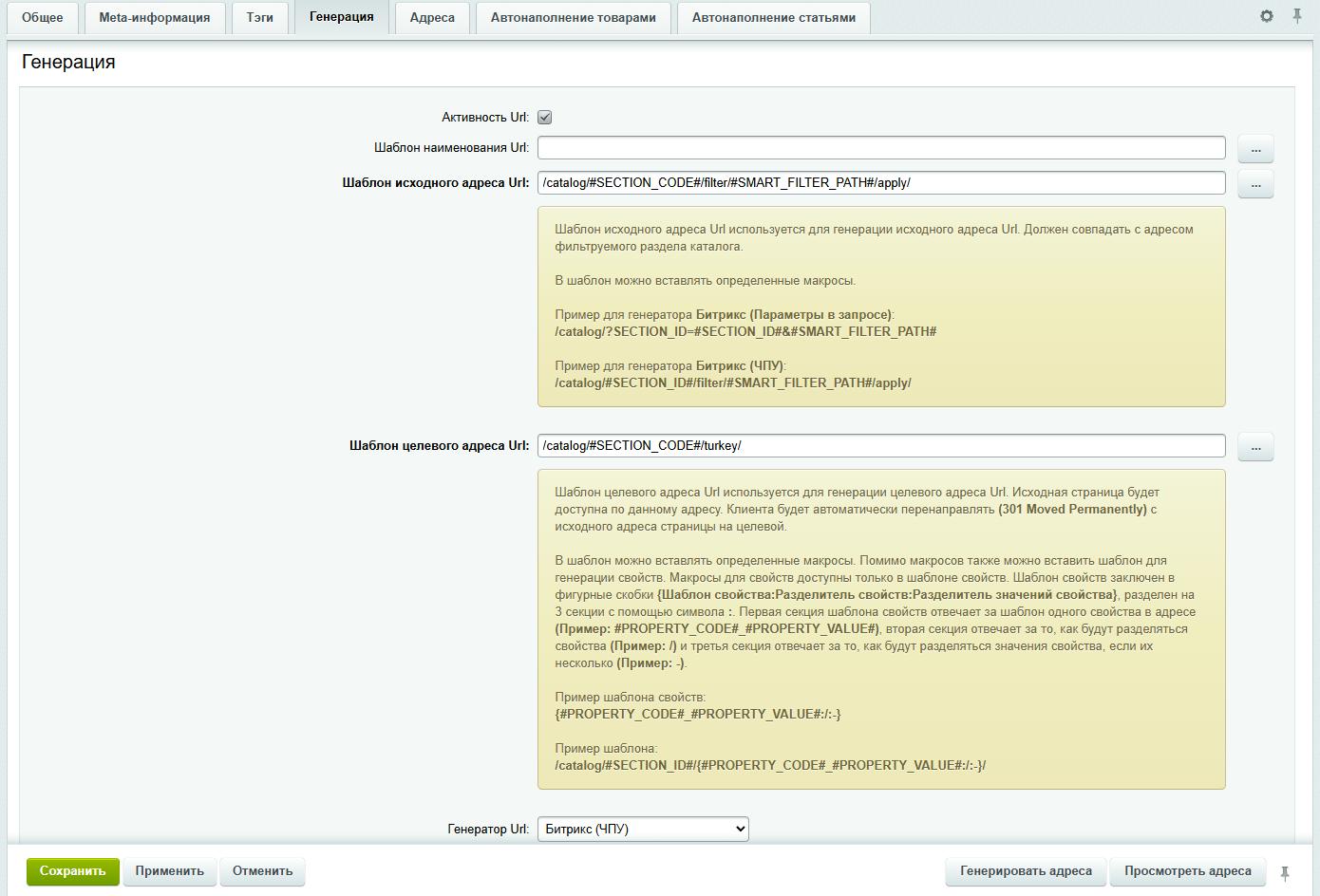
Task: Open the '...' selector for Шаблон целевого адреса Url
Action: (1255, 446)
